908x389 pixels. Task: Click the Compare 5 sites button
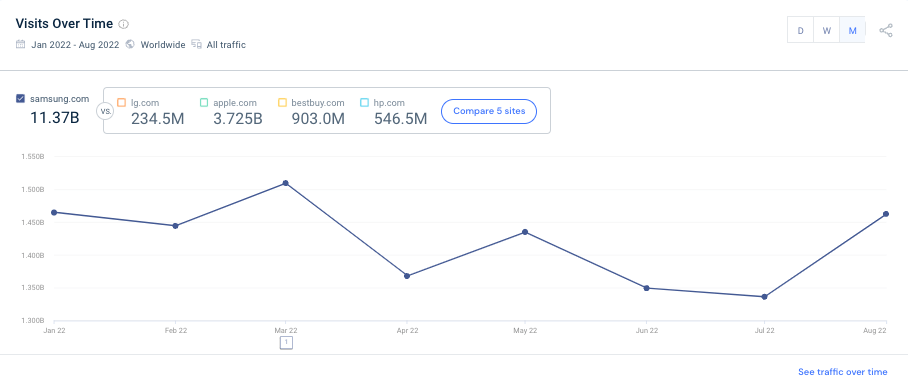(x=489, y=111)
